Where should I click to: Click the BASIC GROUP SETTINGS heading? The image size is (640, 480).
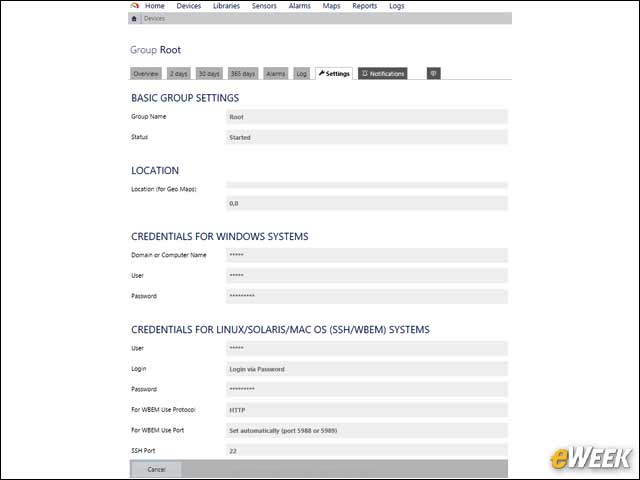(x=185, y=98)
